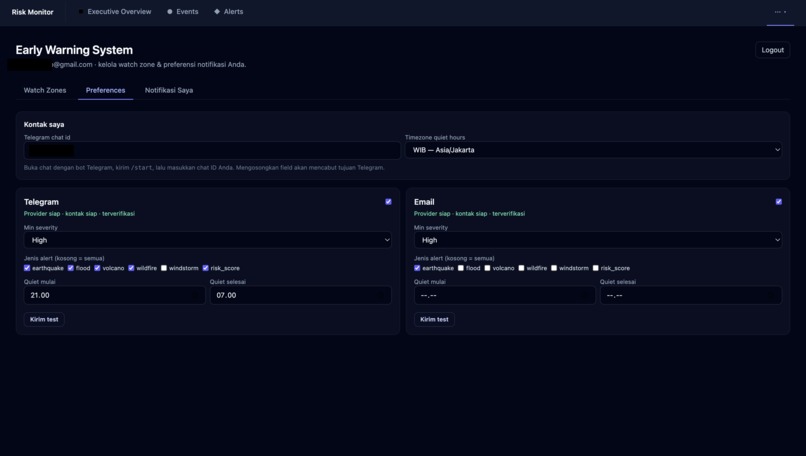Image resolution: width=806 pixels, height=456 pixels.
Task: Expand Telegram Min severity dropdown
Action: 208,240
